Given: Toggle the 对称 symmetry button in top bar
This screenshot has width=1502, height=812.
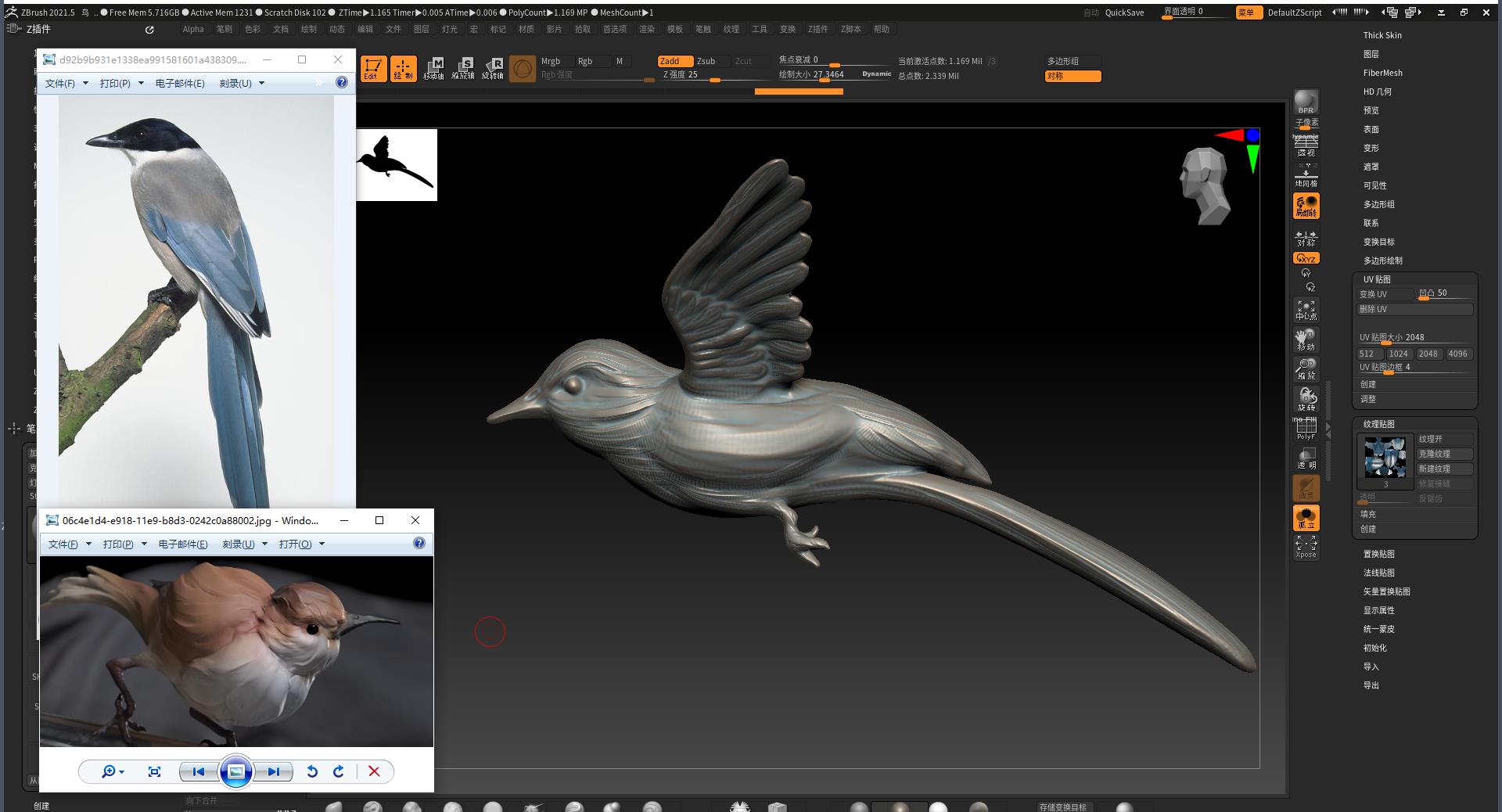Looking at the screenshot, I should pyautogui.click(x=1073, y=76).
